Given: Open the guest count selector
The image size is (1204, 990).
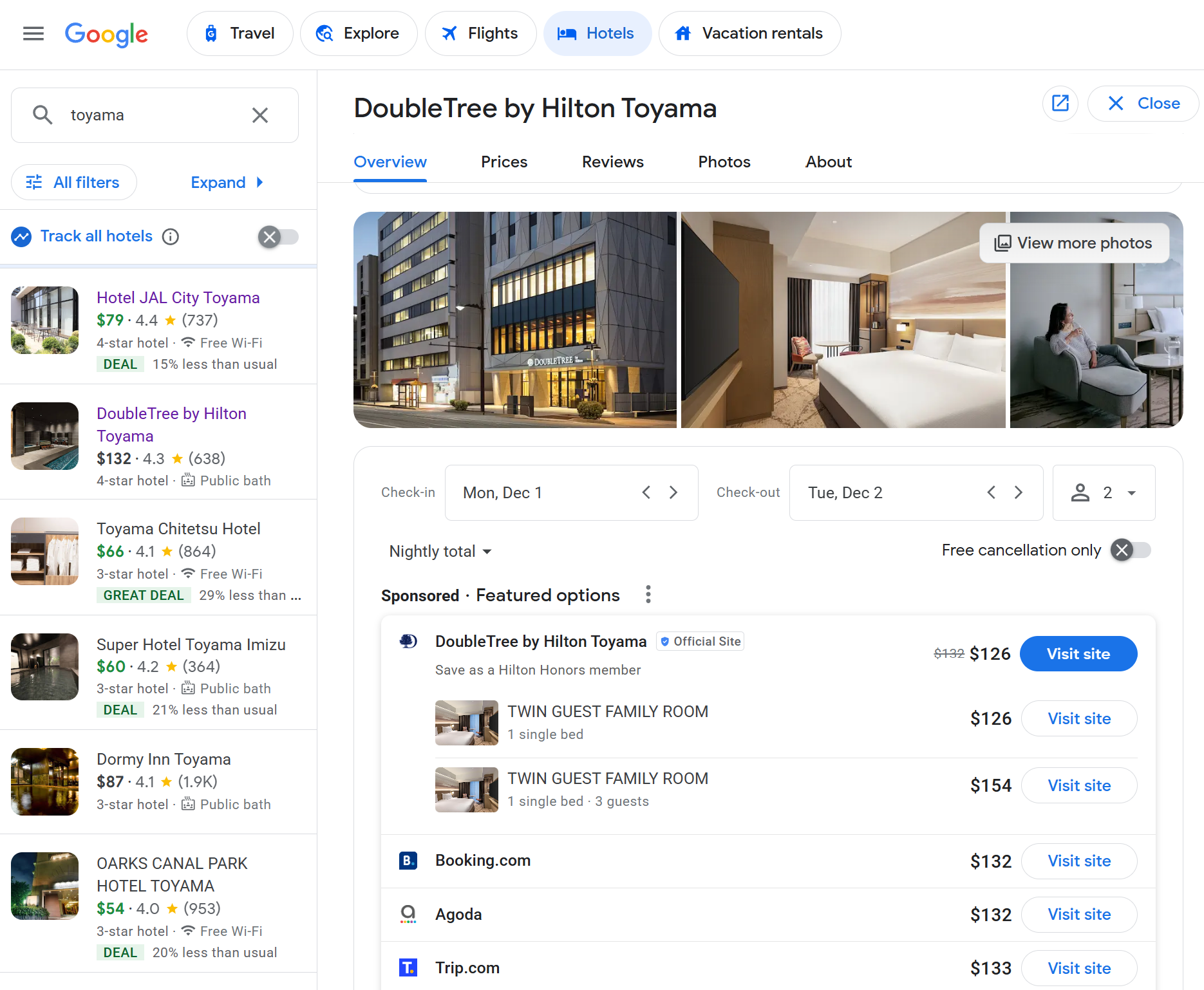Looking at the screenshot, I should 1104,492.
